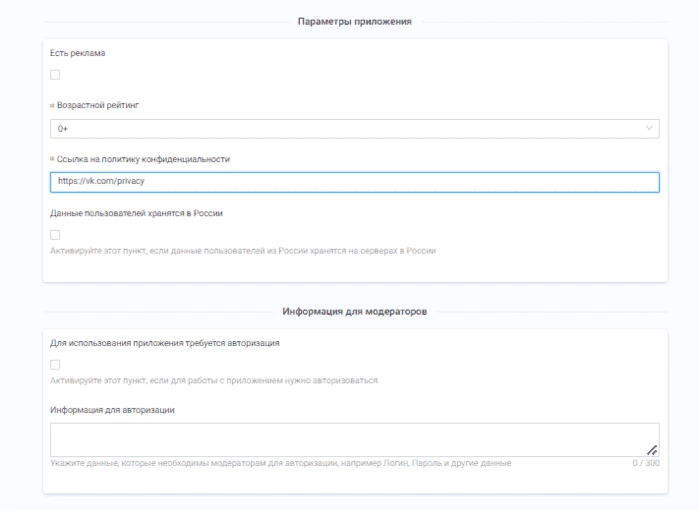This screenshot has width=699, height=520.
Task: Enable the 'Есть реклама' checkbox
Action: click(55, 75)
